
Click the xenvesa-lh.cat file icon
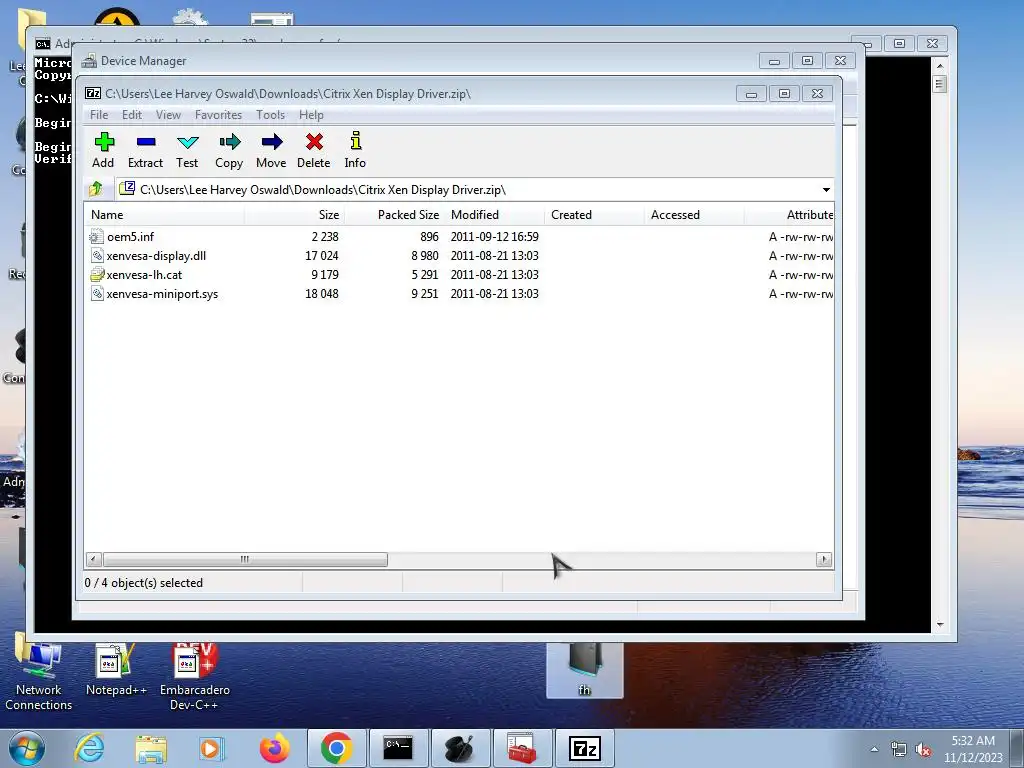pos(97,274)
